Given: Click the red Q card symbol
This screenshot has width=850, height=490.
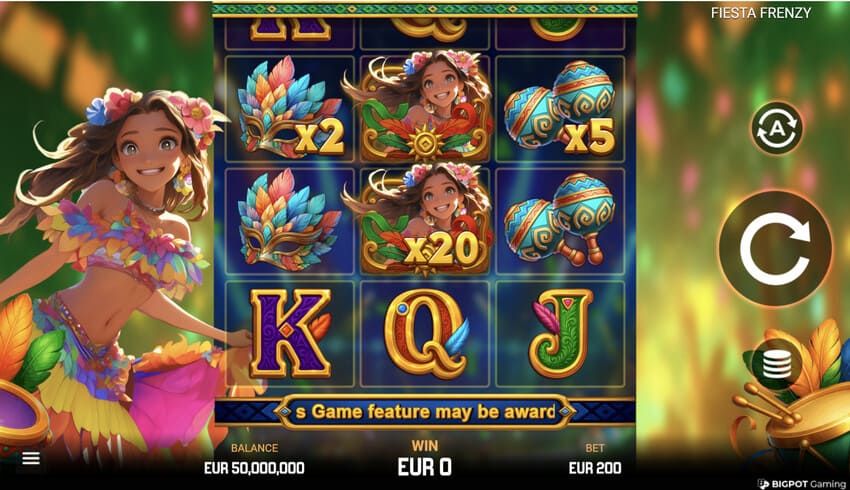Looking at the screenshot, I should click(426, 333).
